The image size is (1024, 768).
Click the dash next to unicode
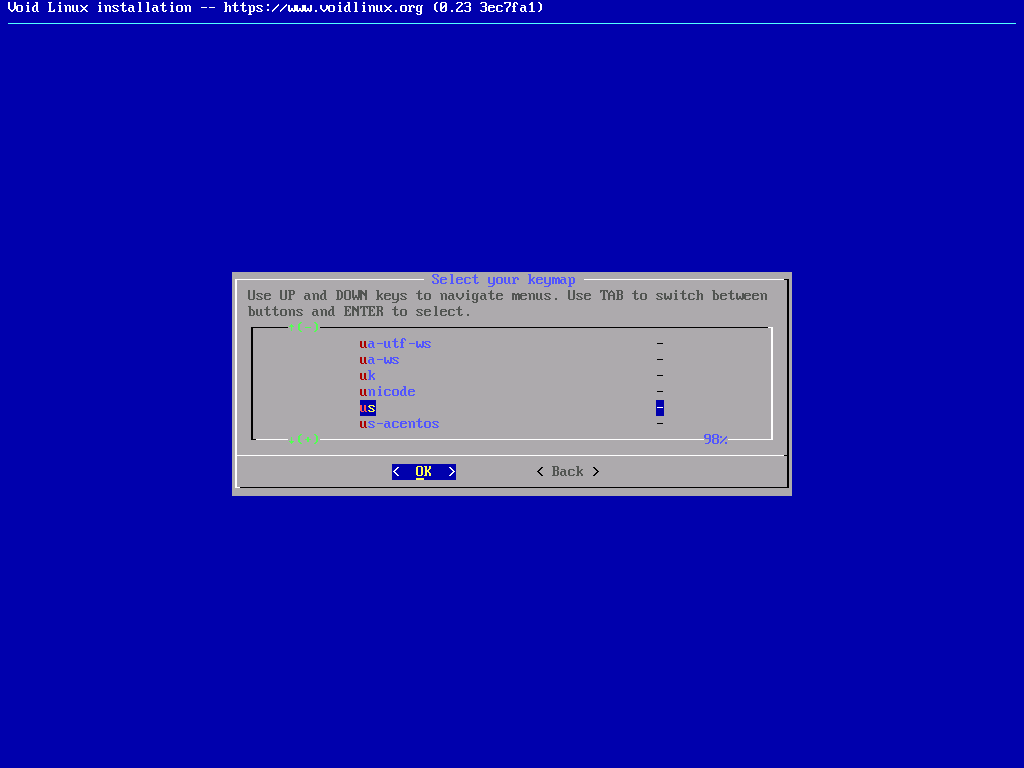tap(660, 392)
